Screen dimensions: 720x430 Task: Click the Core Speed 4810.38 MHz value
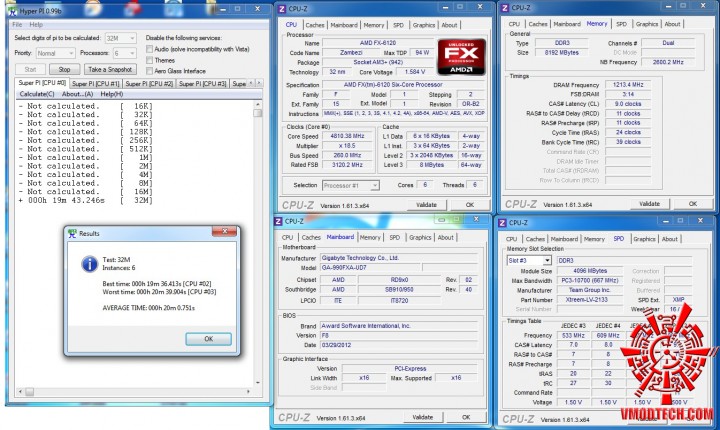(348, 136)
